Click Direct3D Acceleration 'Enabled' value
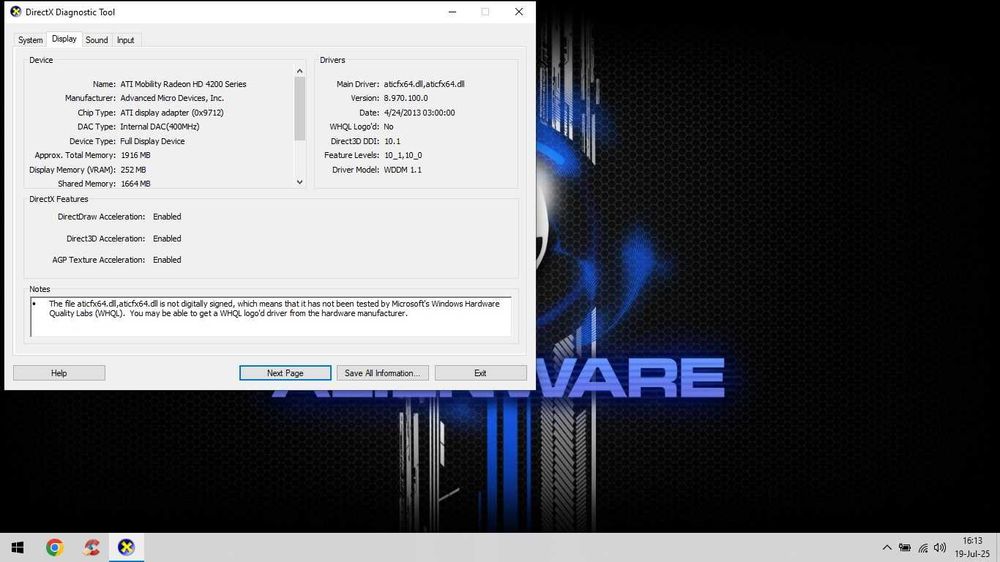 pyautogui.click(x=167, y=239)
